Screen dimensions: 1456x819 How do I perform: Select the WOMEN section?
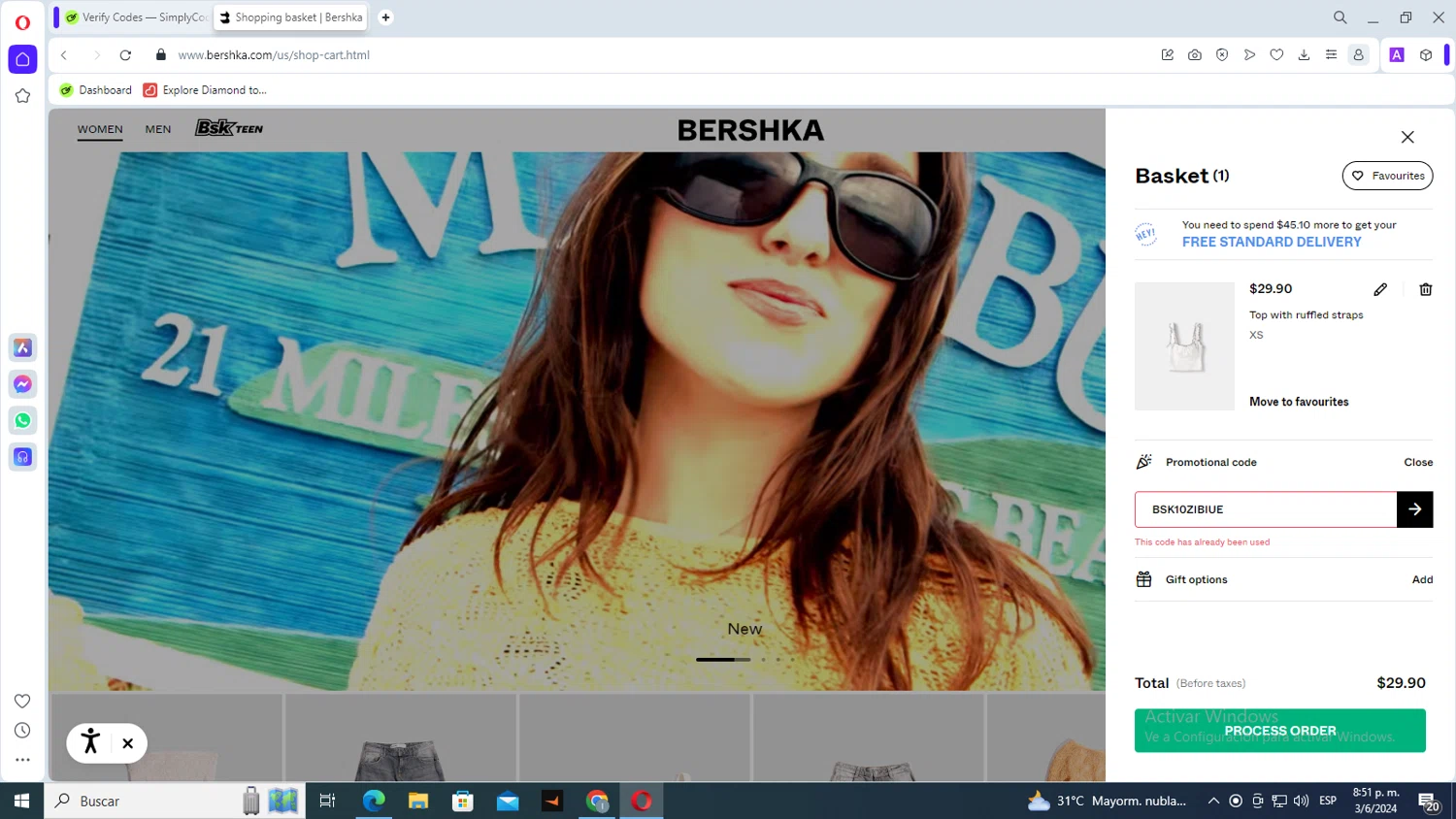[x=100, y=129]
